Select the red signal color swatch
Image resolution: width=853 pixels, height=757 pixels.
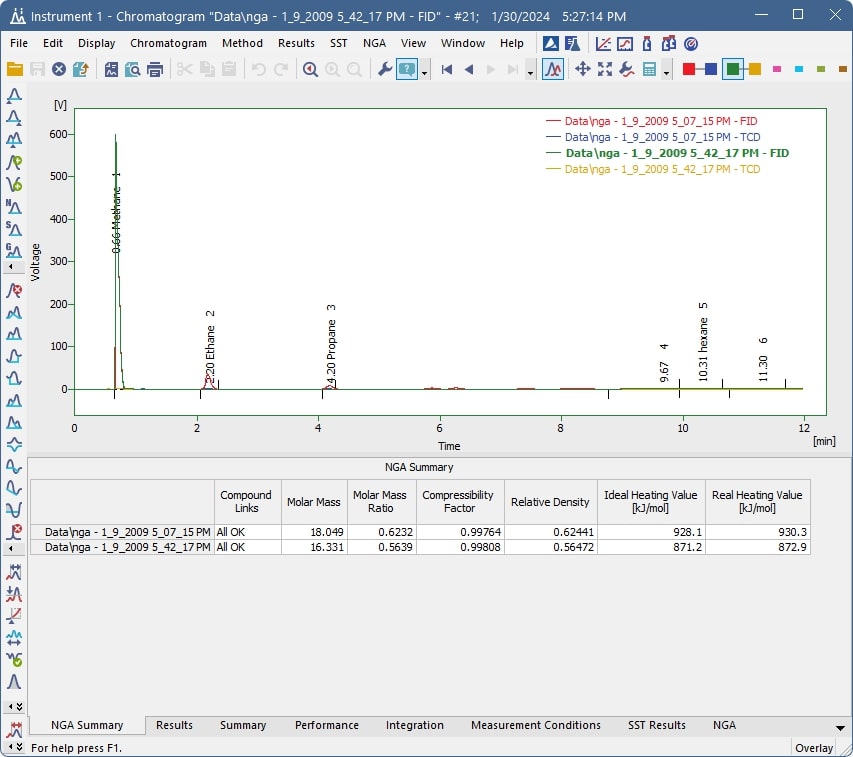pyautogui.click(x=689, y=69)
